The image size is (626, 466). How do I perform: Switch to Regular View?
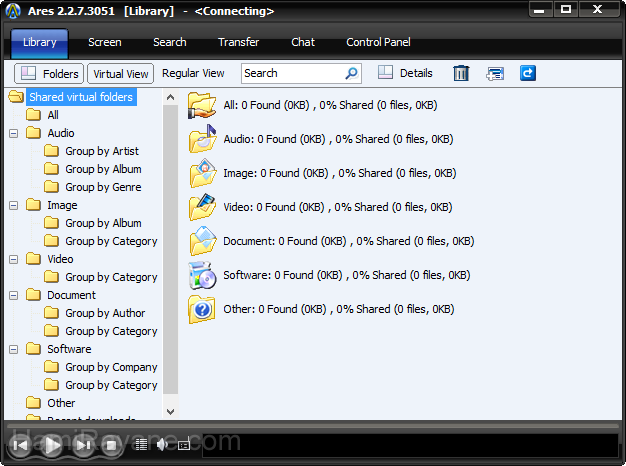tap(193, 73)
